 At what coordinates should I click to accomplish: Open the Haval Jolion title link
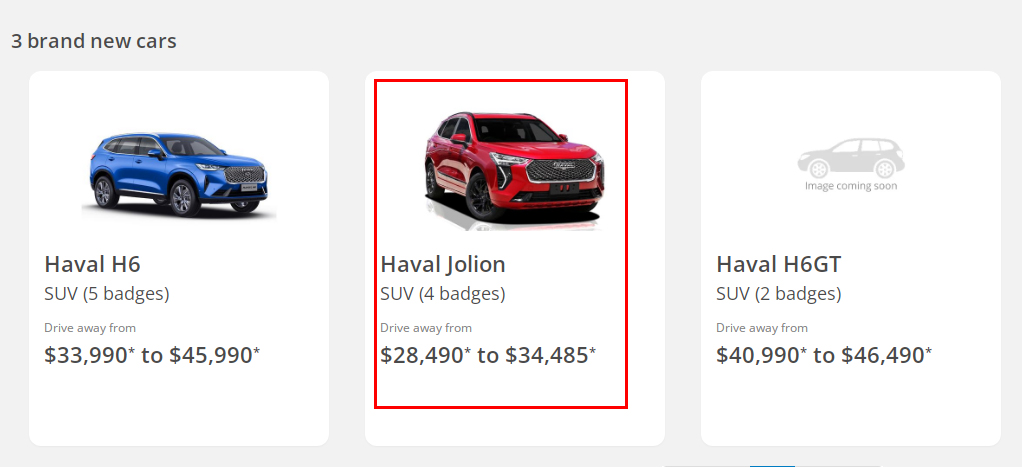(x=443, y=264)
